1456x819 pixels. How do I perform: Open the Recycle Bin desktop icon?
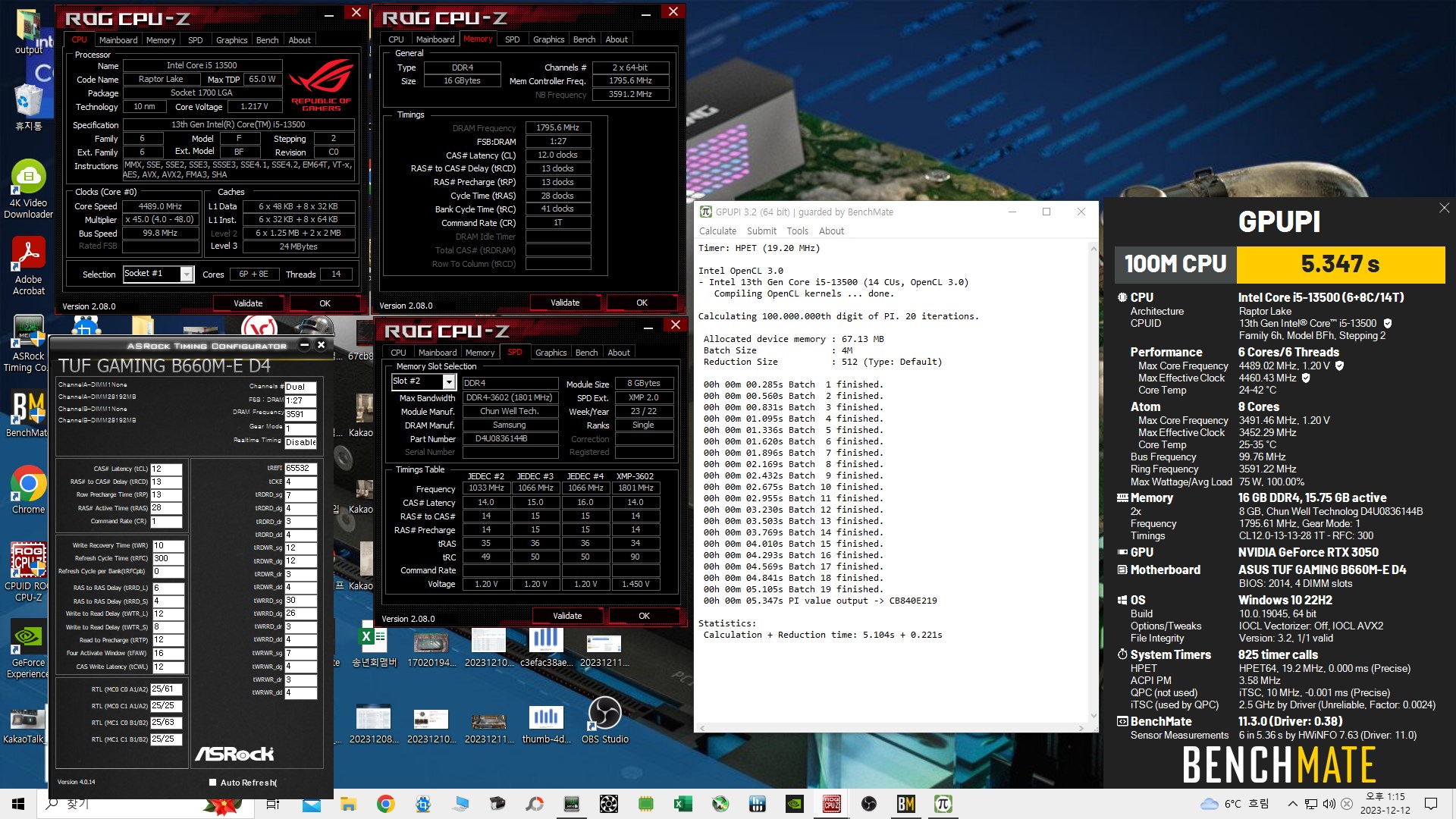pos(28,107)
